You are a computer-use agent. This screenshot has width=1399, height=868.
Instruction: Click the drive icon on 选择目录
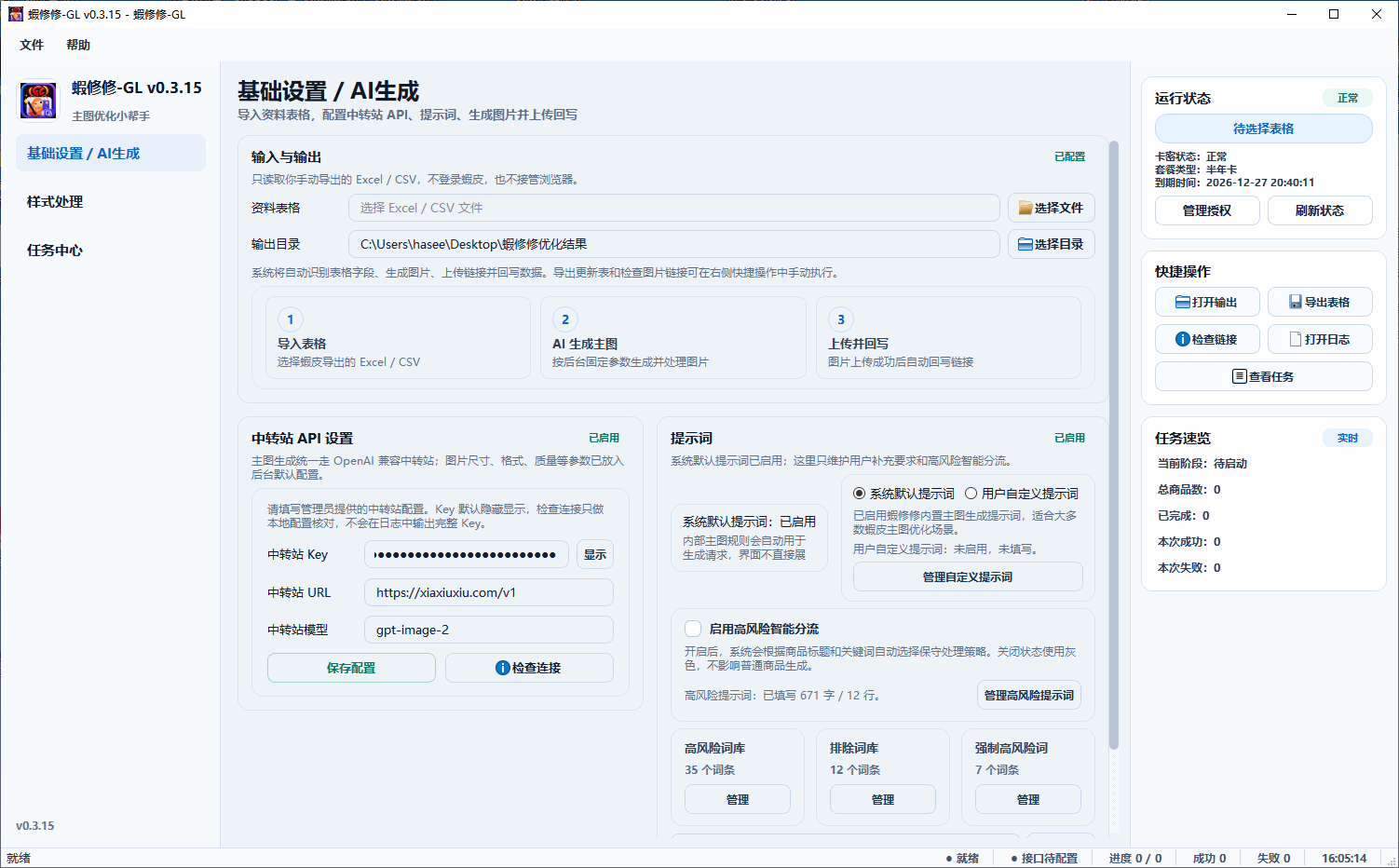click(x=1025, y=244)
